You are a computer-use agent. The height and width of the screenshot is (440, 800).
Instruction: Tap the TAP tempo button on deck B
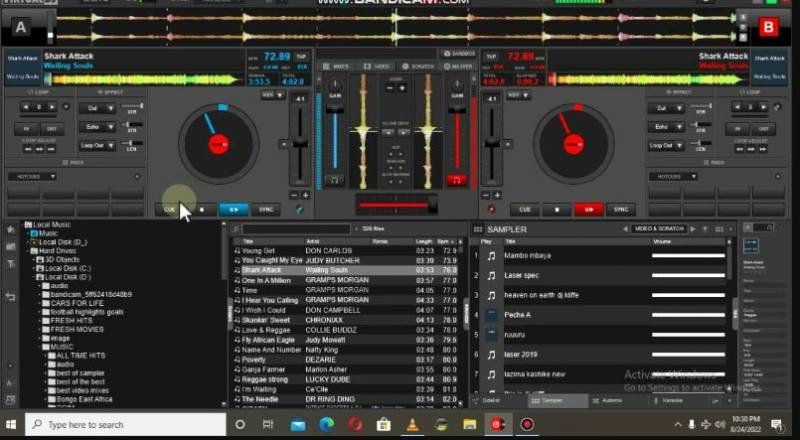[491, 57]
